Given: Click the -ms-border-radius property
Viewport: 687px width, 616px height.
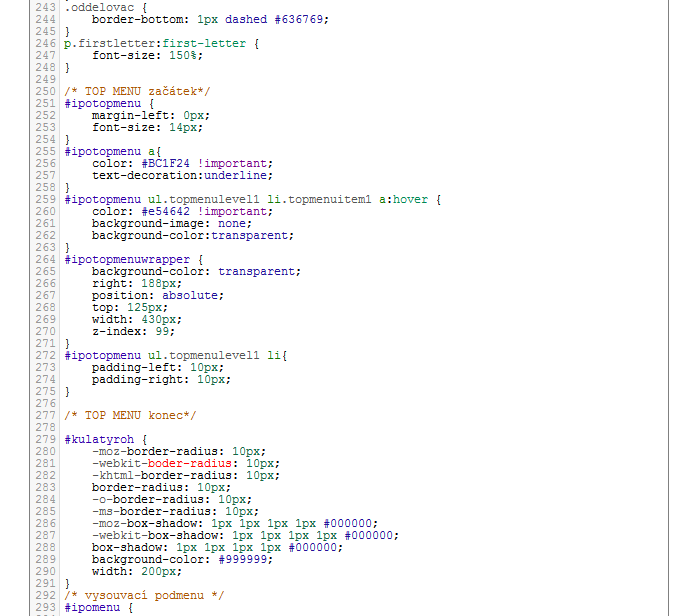Looking at the screenshot, I should pyautogui.click(x=151, y=511).
